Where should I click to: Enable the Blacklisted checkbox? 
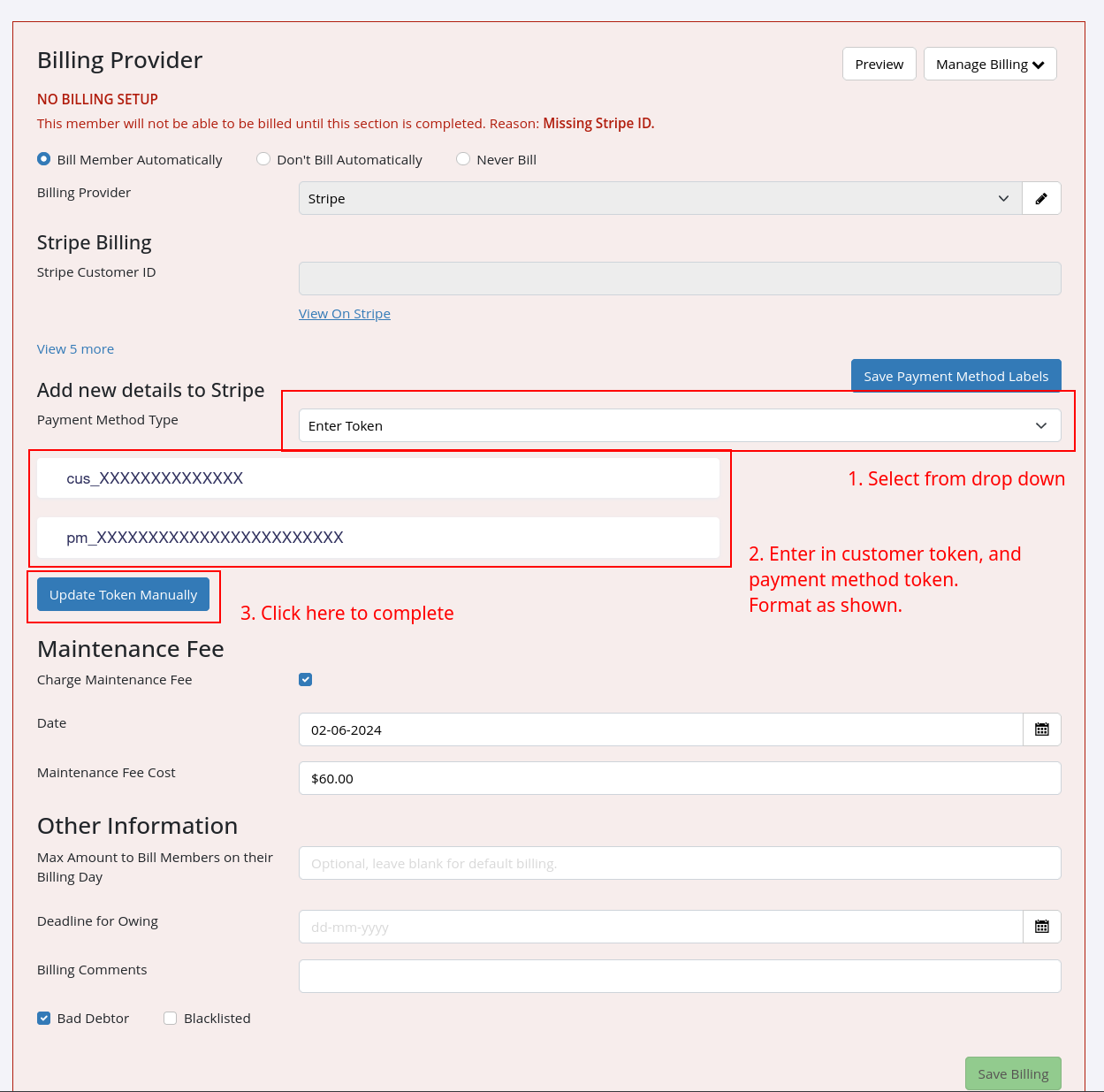(x=170, y=1018)
